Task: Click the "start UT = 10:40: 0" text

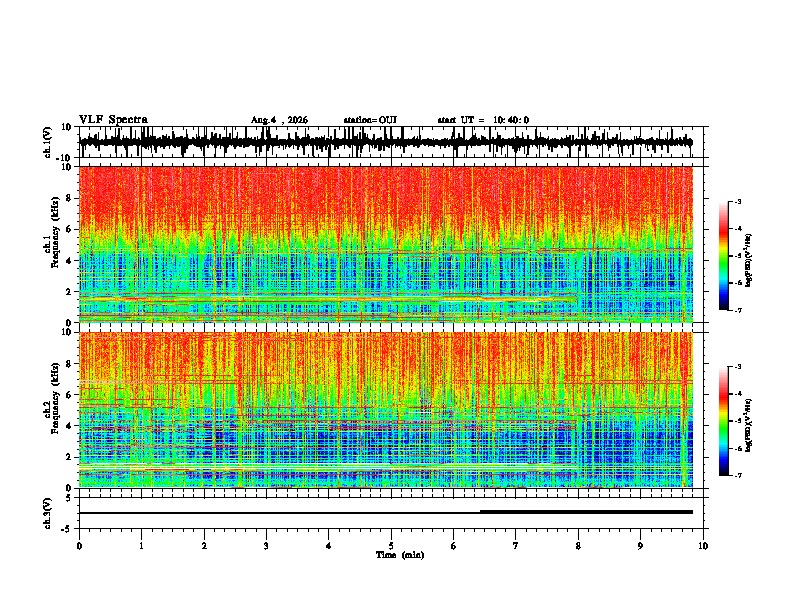Action: pos(483,120)
